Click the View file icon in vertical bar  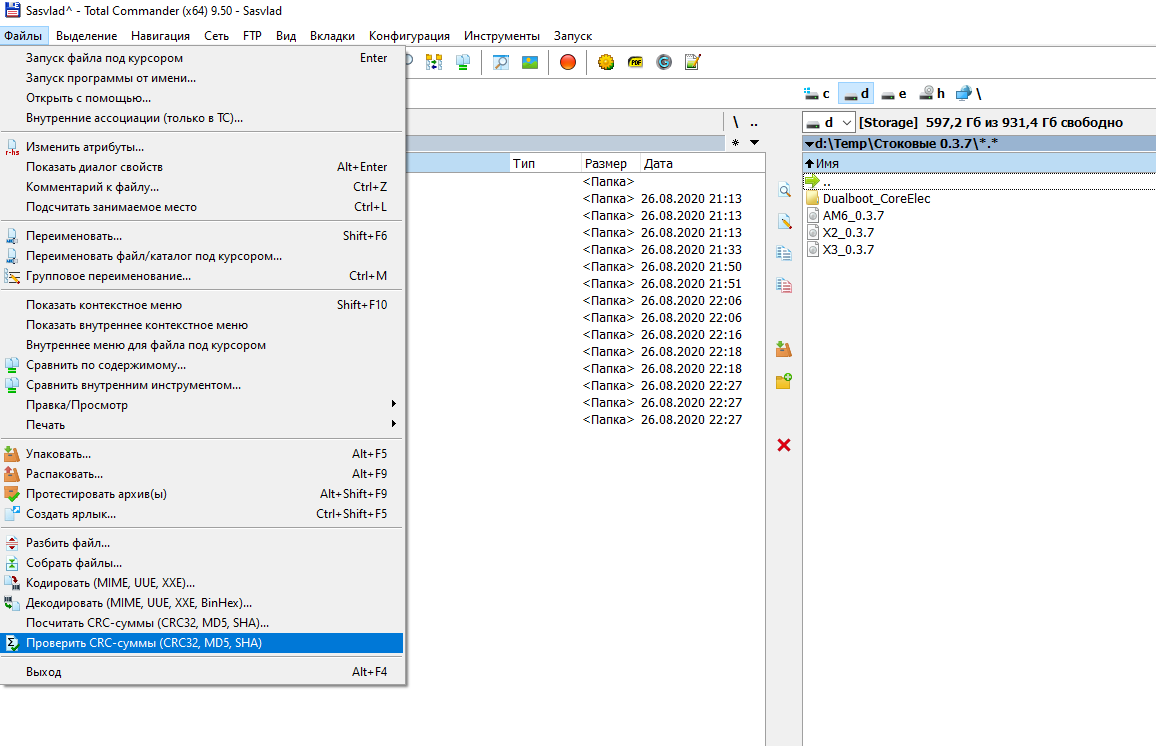click(x=784, y=190)
